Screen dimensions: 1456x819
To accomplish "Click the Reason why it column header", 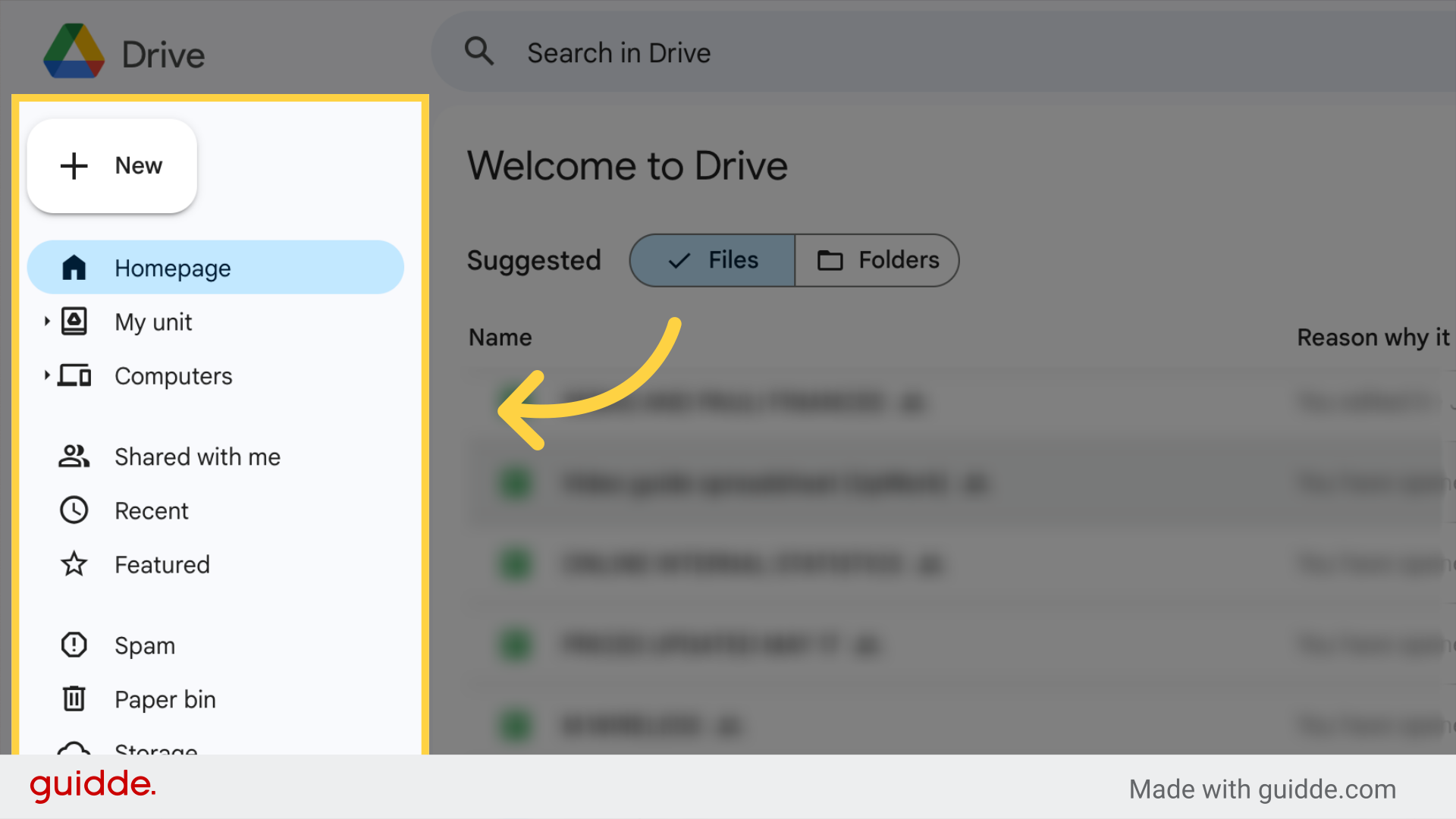I will click(1373, 337).
